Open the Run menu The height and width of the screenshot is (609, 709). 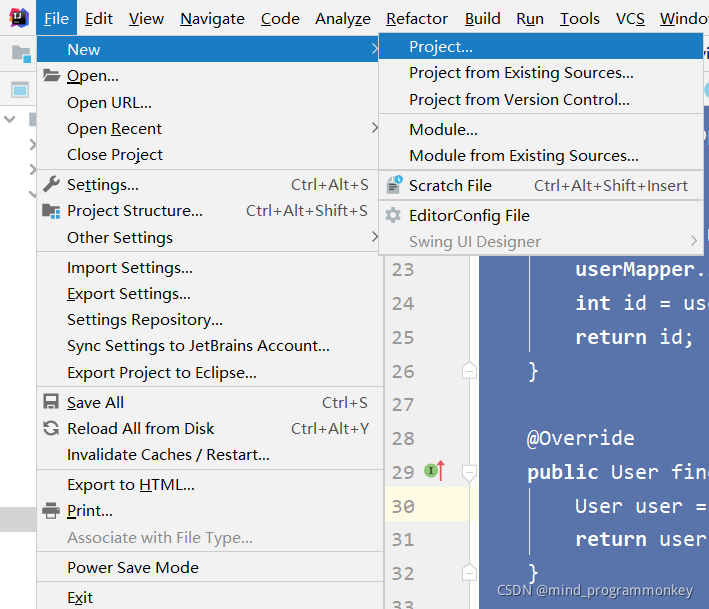[x=530, y=19]
